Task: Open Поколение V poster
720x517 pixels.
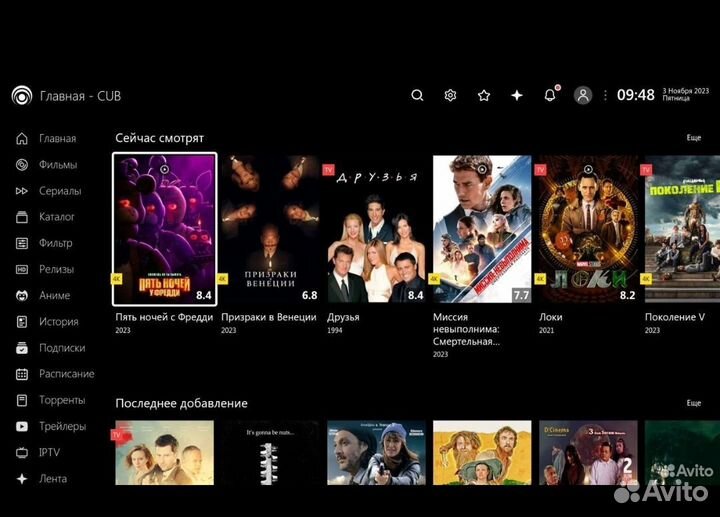Action: click(682, 229)
